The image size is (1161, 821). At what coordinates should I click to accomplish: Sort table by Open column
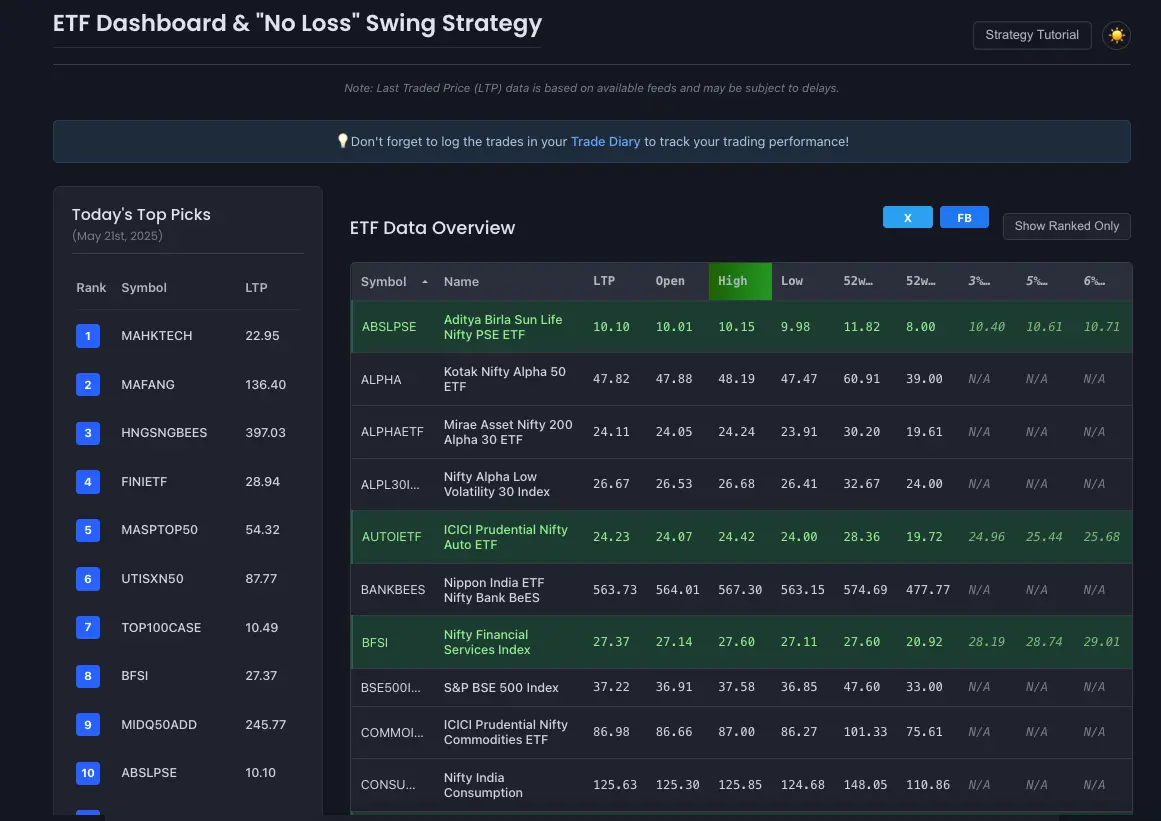[x=670, y=281]
